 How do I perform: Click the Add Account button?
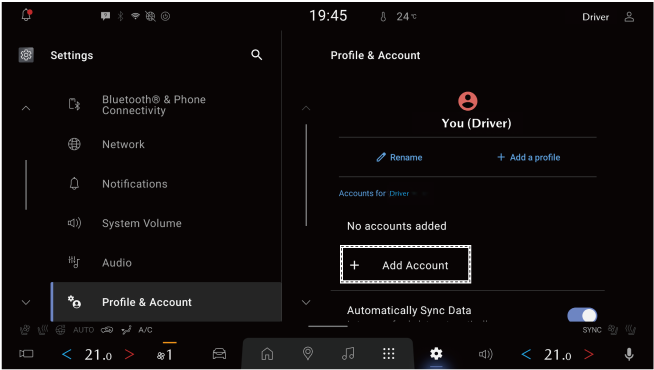tap(405, 264)
